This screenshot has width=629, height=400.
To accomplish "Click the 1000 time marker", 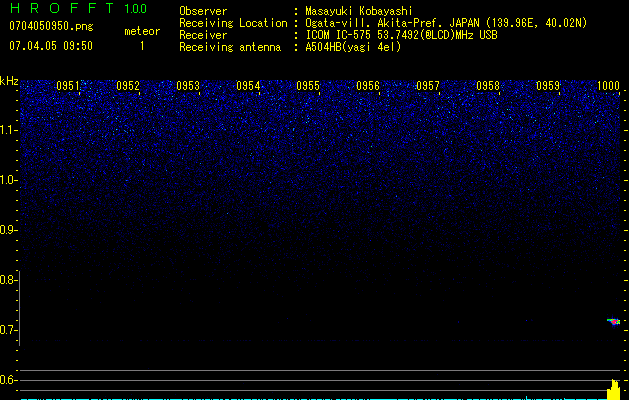I will point(609,86).
